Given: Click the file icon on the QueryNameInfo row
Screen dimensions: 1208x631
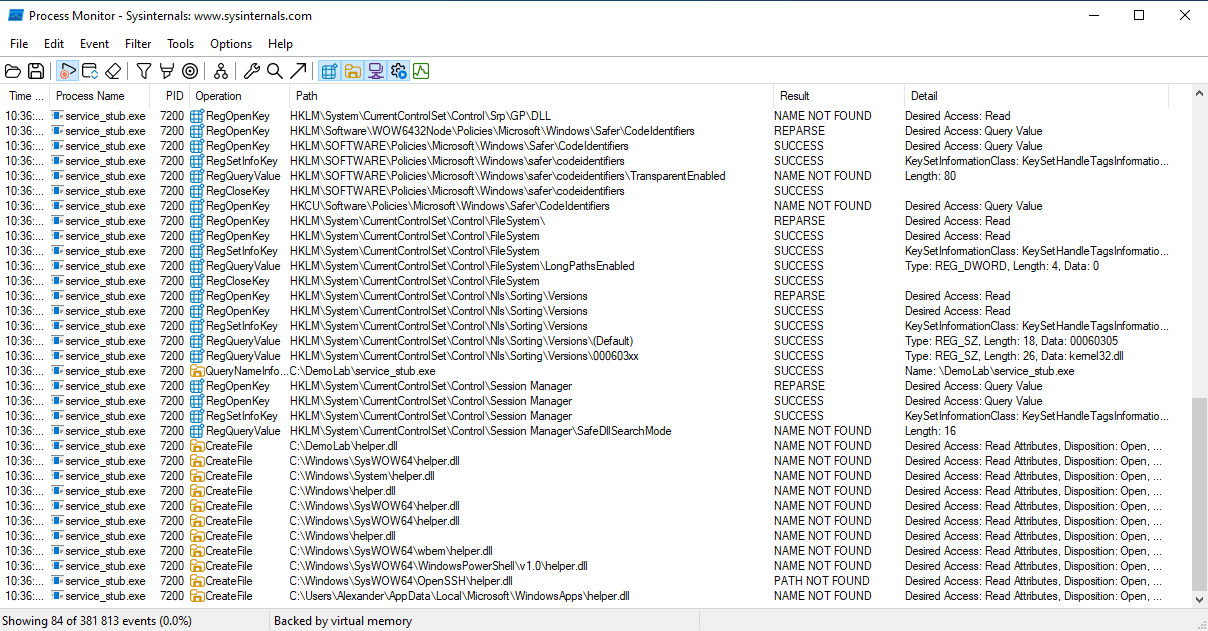Looking at the screenshot, I should pos(197,371).
